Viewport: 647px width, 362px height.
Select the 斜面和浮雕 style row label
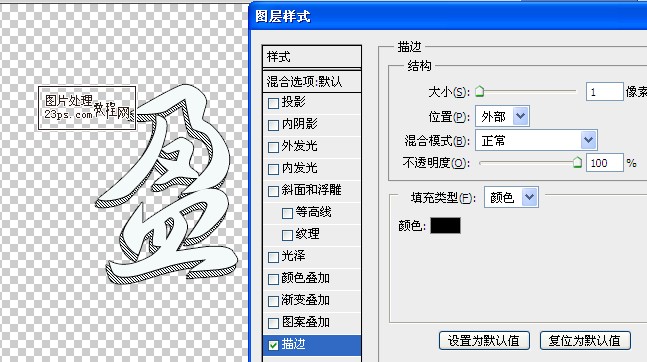pyautogui.click(x=312, y=190)
